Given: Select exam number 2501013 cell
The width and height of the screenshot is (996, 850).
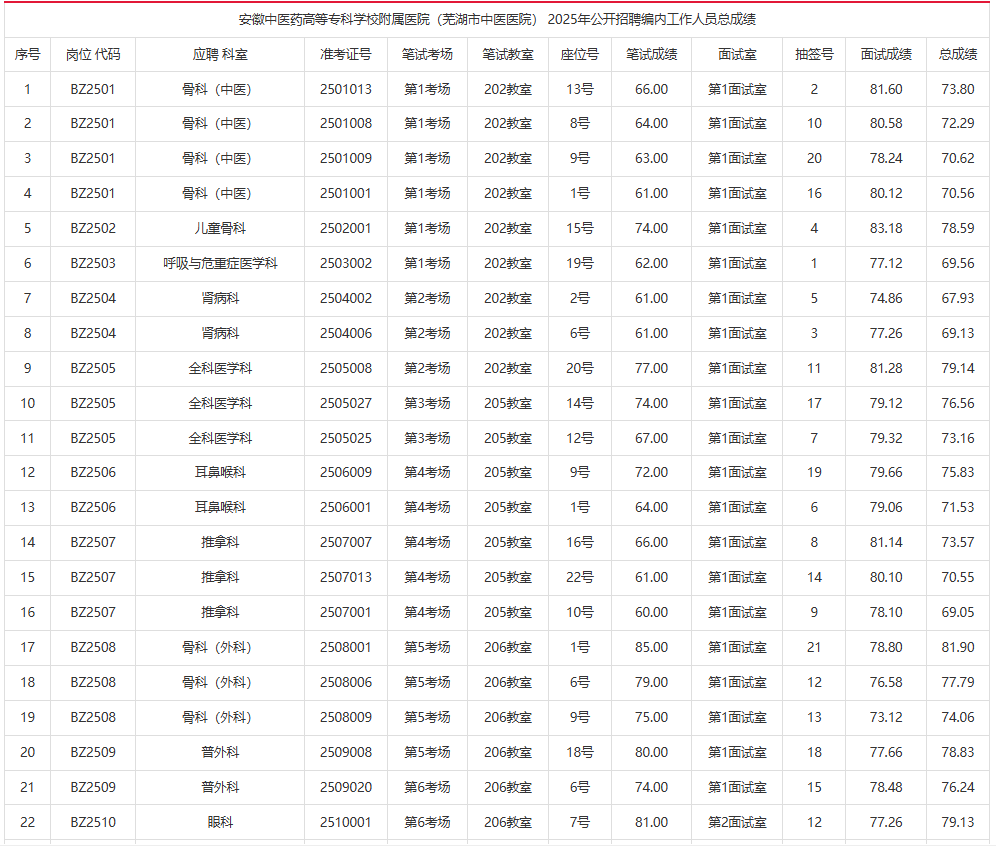Looking at the screenshot, I should (x=346, y=89).
